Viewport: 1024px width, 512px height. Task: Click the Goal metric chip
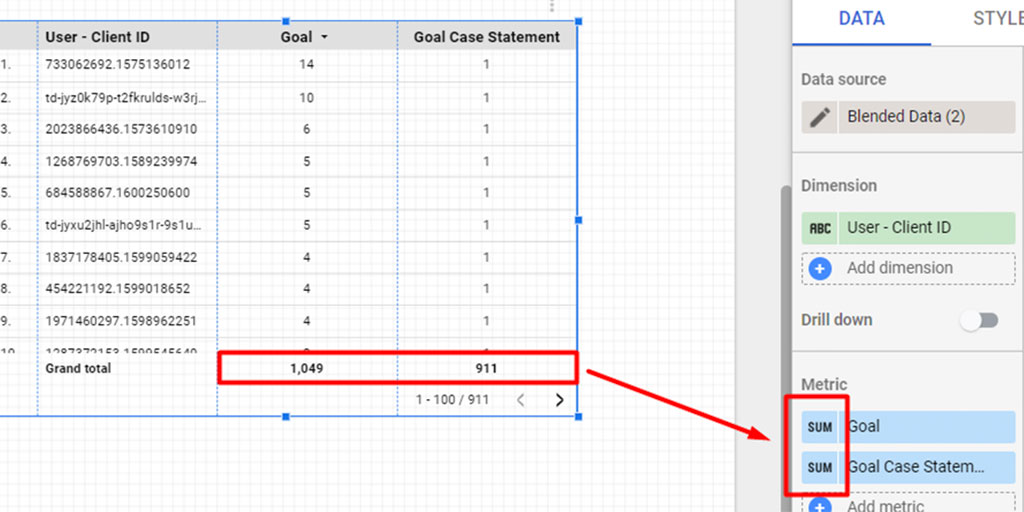click(926, 427)
